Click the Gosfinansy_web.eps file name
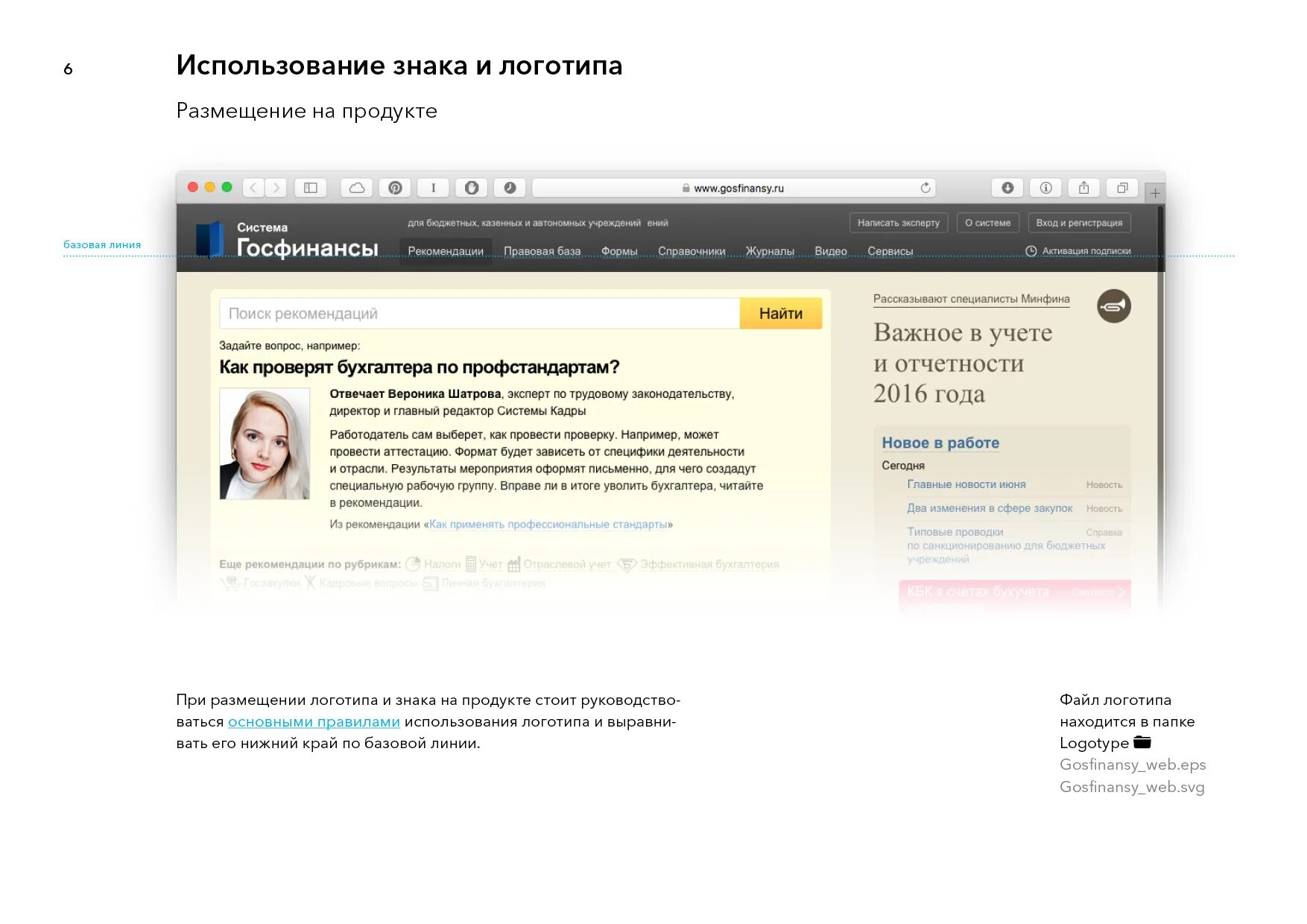This screenshot has width=1307, height=924. [x=1133, y=765]
